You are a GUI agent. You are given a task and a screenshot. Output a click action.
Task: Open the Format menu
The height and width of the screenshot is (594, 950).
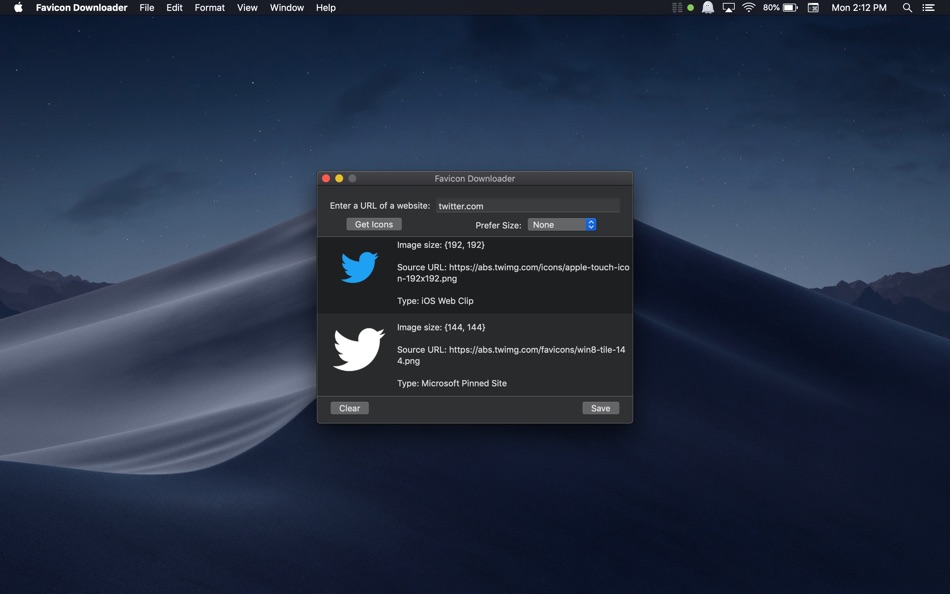tap(210, 7)
